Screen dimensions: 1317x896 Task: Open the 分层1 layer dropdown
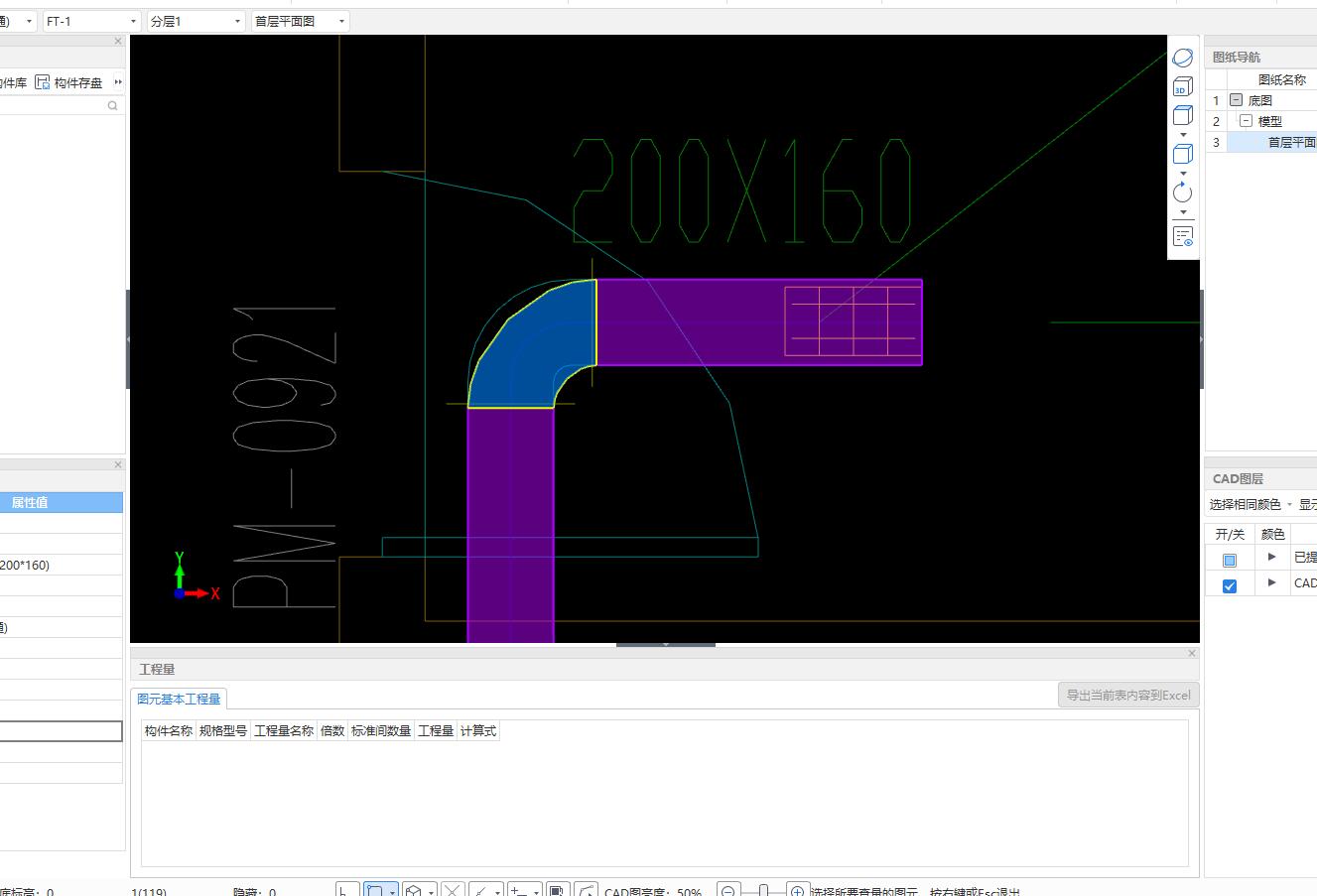pos(196,21)
